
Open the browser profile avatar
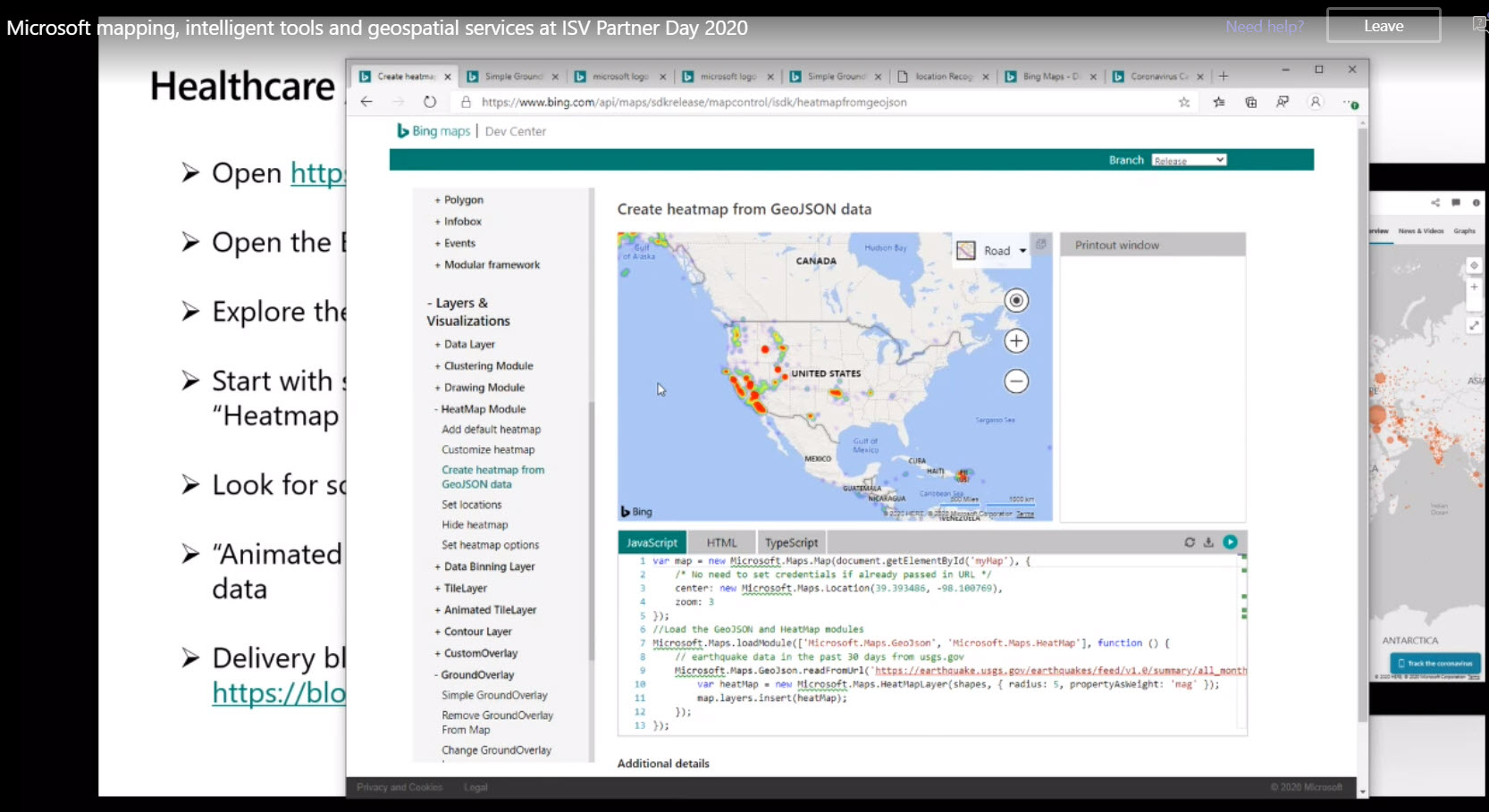pos(1316,102)
